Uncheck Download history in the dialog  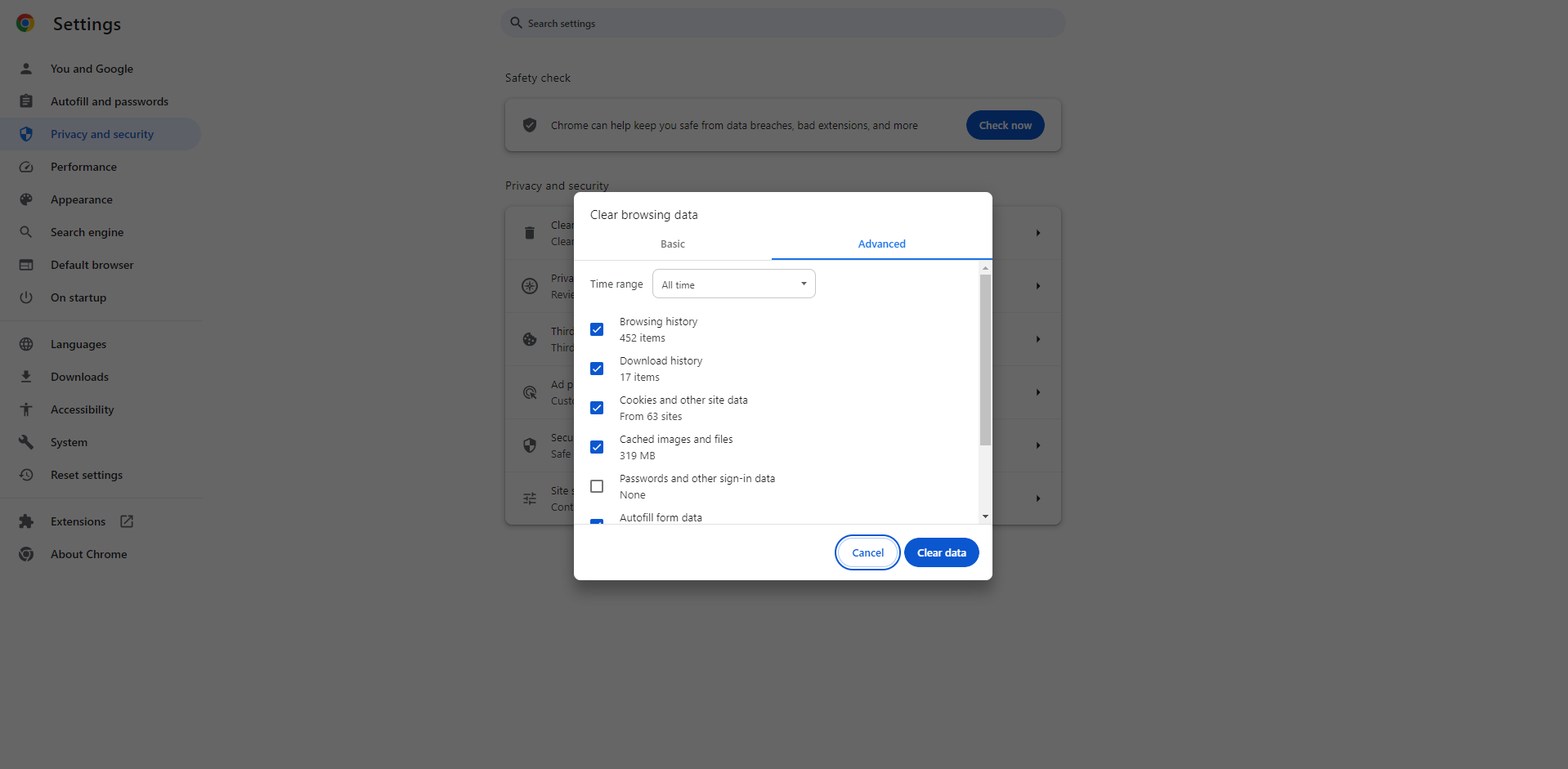[597, 369]
